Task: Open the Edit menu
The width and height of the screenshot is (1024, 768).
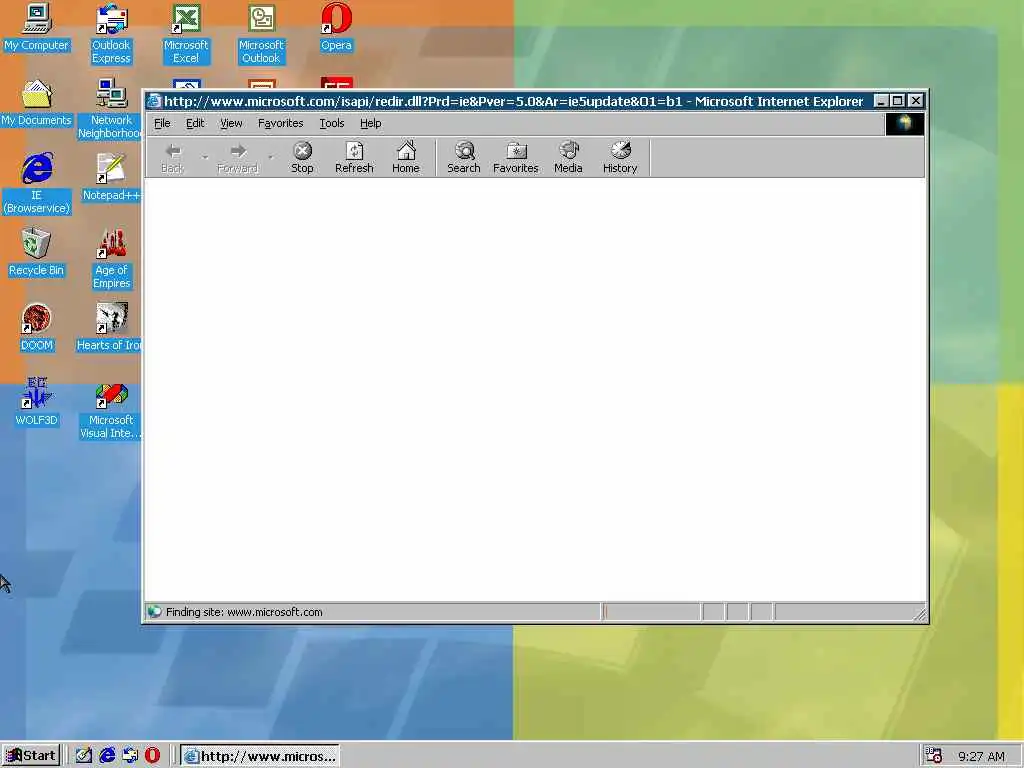Action: 195,123
